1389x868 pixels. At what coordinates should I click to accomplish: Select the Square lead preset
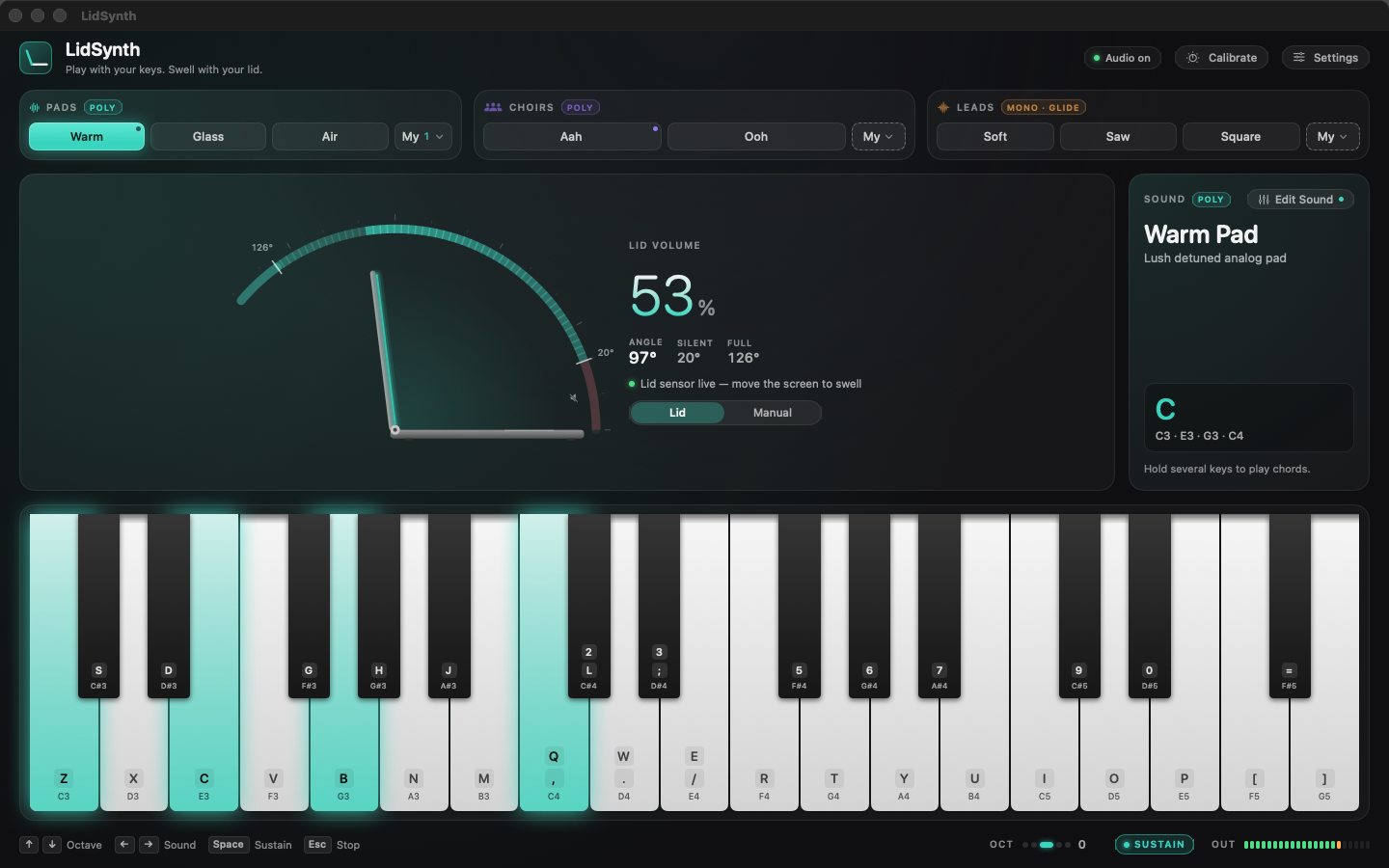point(1240,137)
